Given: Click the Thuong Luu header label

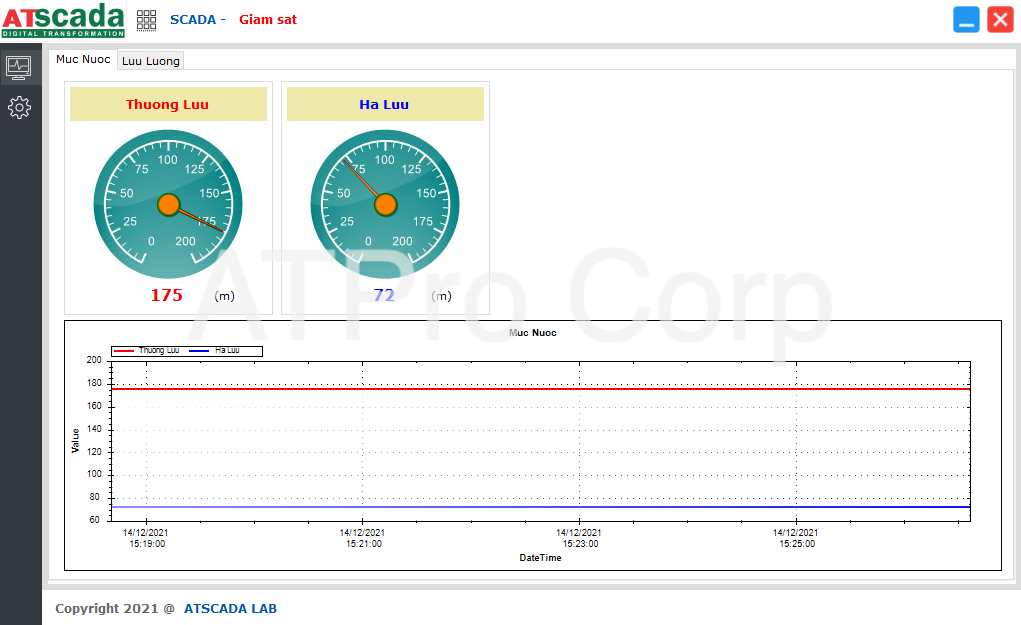Looking at the screenshot, I should tap(167, 104).
